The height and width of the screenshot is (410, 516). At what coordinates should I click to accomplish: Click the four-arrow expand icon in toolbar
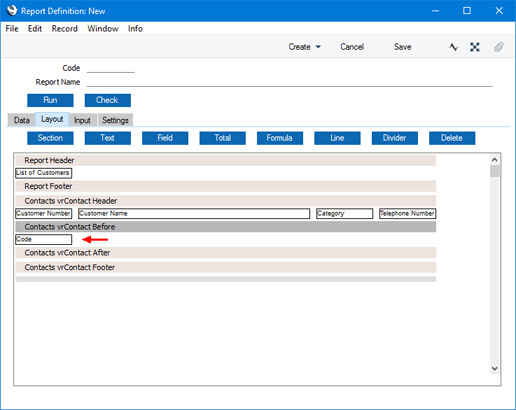475,47
